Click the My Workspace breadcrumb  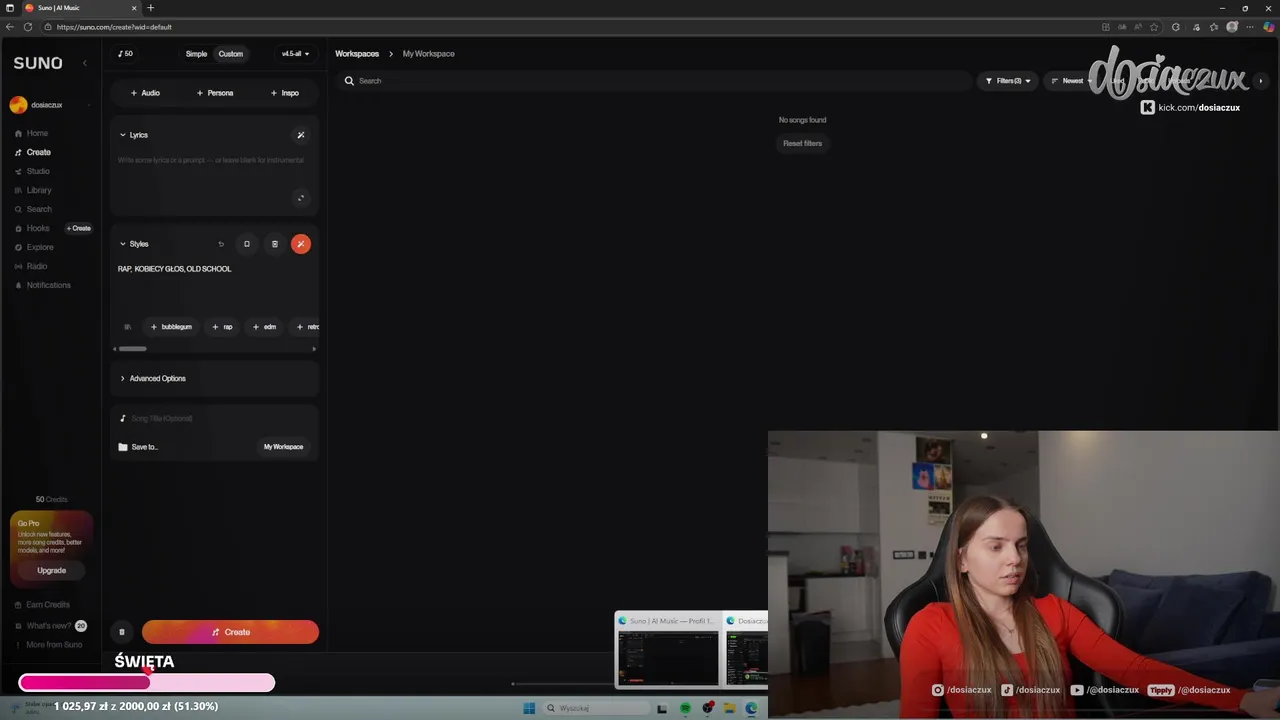coord(428,54)
